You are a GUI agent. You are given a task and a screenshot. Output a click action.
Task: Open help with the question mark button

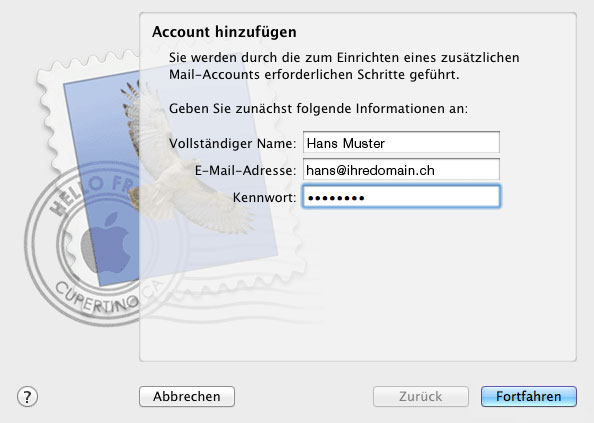pyautogui.click(x=27, y=396)
